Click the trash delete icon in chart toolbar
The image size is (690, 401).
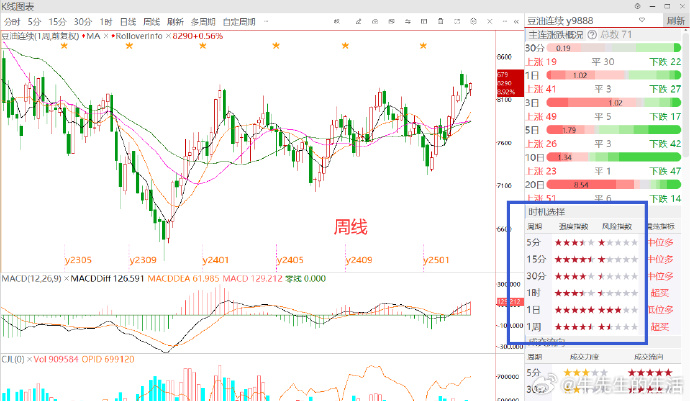pyautogui.click(x=440, y=21)
